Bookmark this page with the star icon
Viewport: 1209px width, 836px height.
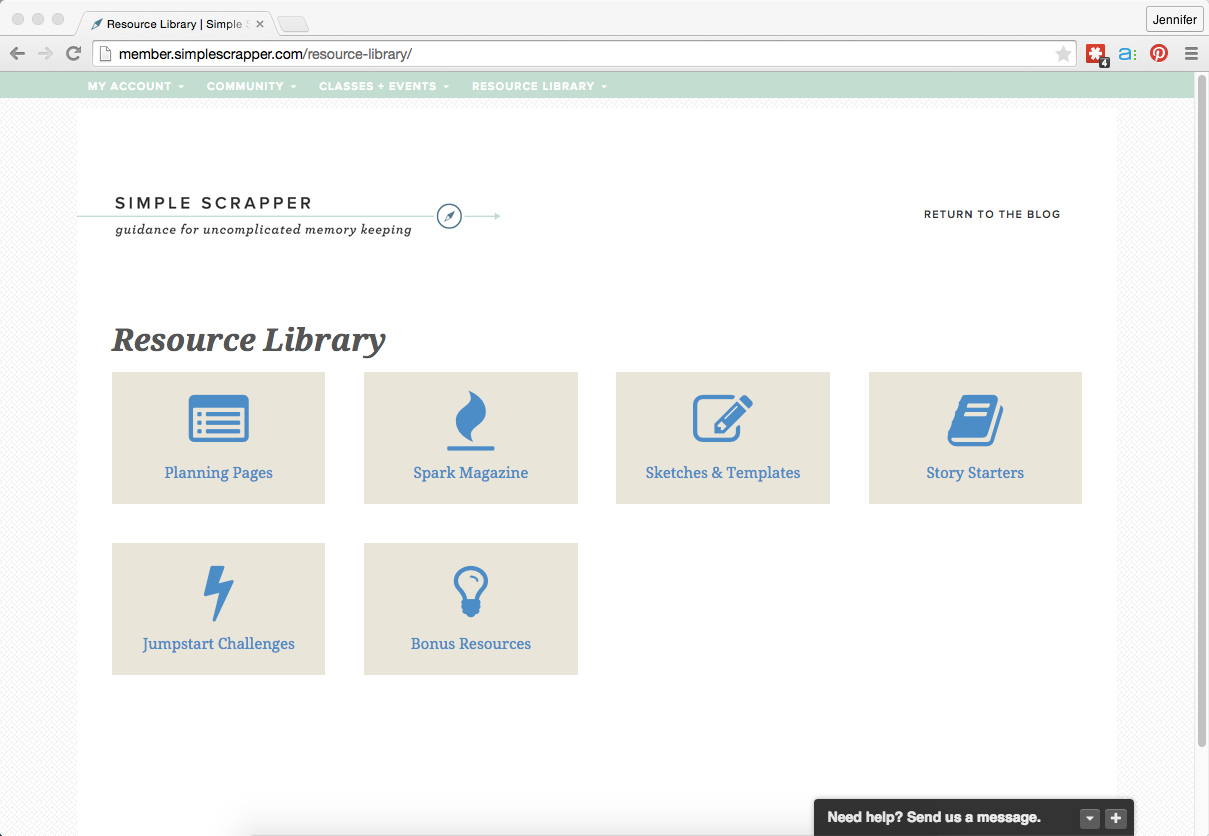pos(1063,54)
